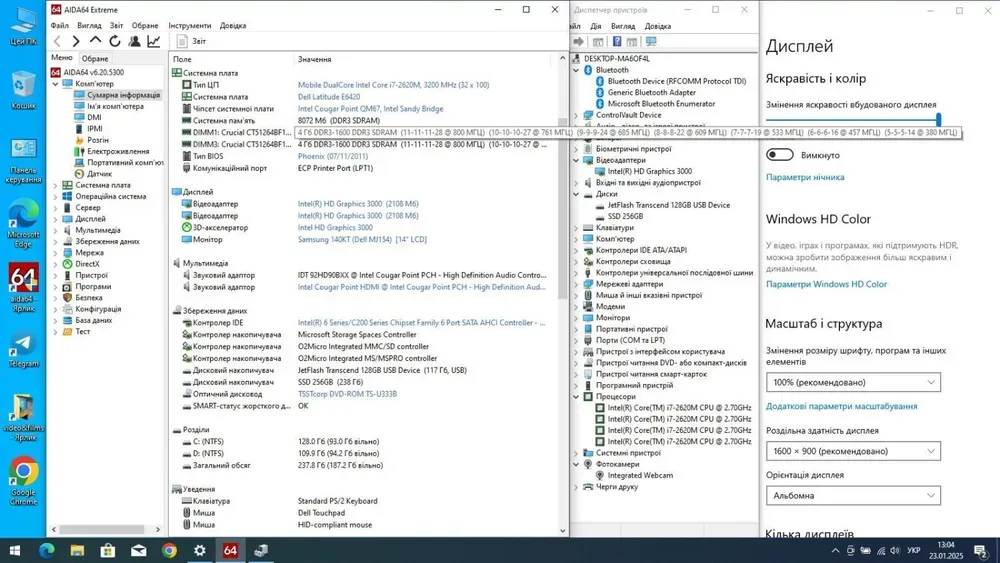Click the AIDA64 Refresh toolbar icon
Viewport: 1000px width, 563px height.
pyautogui.click(x=115, y=42)
